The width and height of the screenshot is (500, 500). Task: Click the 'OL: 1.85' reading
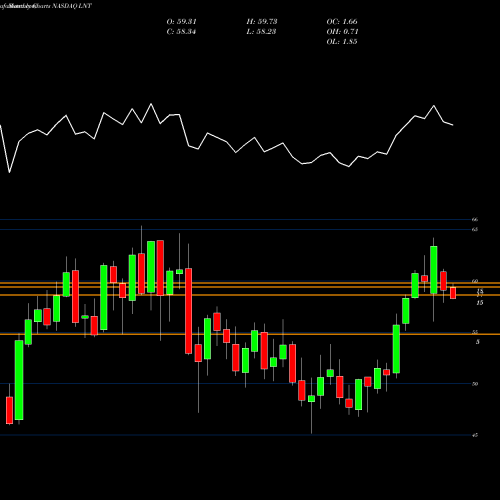tap(342, 42)
